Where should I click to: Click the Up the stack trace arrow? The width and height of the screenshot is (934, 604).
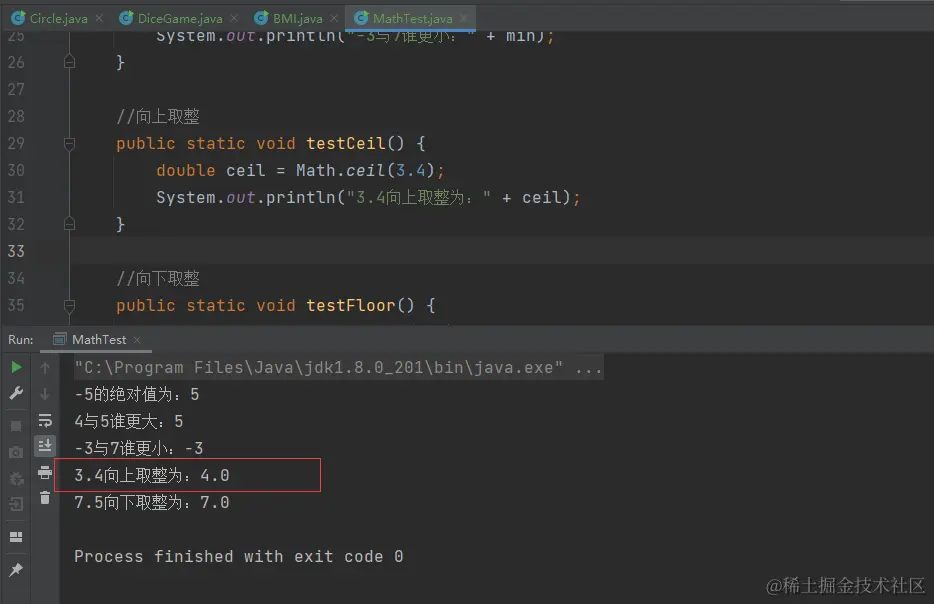tap(45, 368)
